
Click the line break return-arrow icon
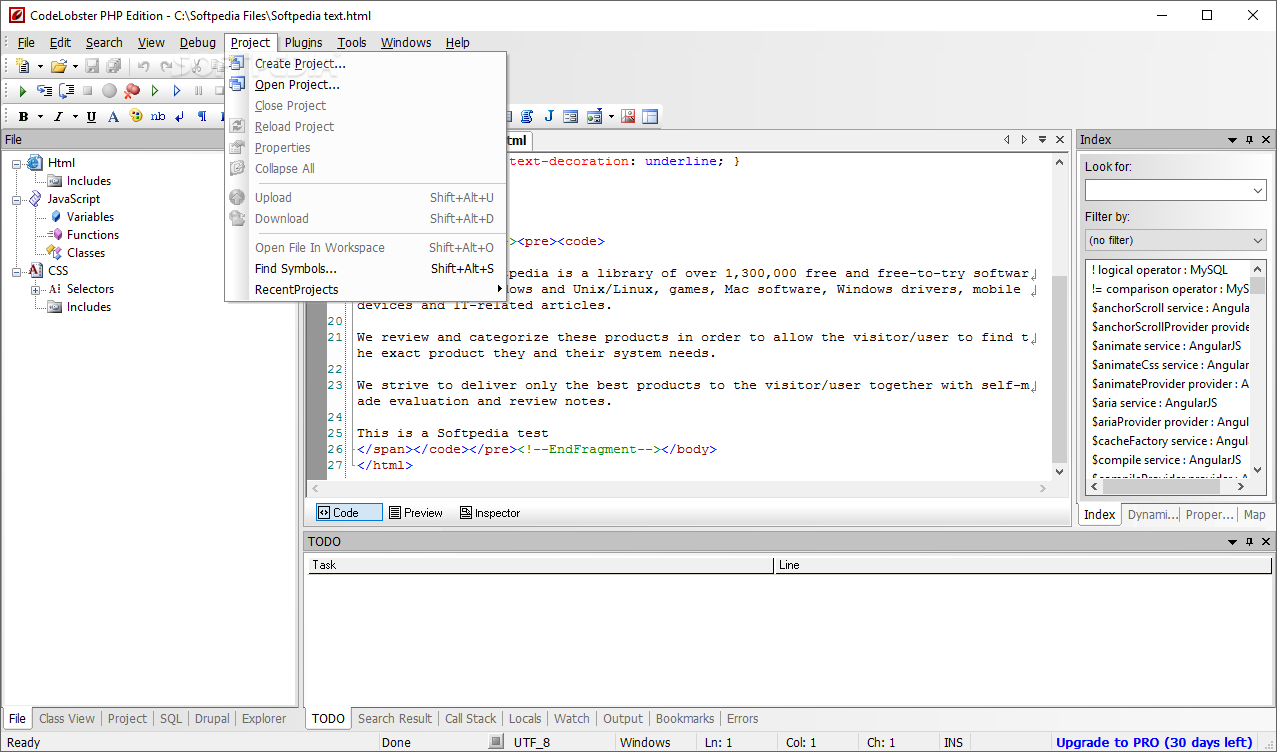tap(180, 117)
